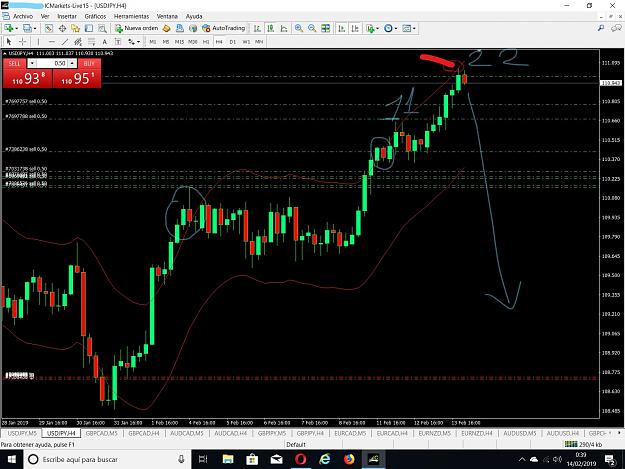Increase volume with the stepper arrow
The image size is (625, 469).
tap(72, 63)
